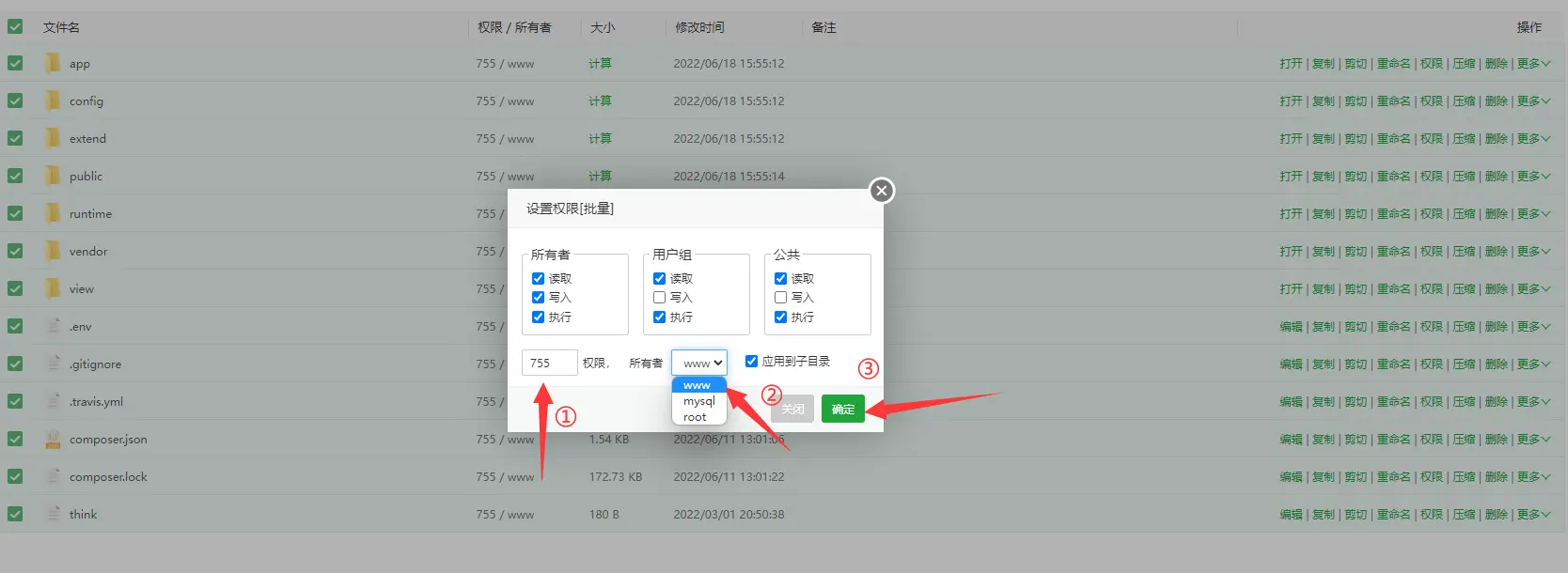
Task: Click the .travis.yml file icon
Action: (x=54, y=401)
